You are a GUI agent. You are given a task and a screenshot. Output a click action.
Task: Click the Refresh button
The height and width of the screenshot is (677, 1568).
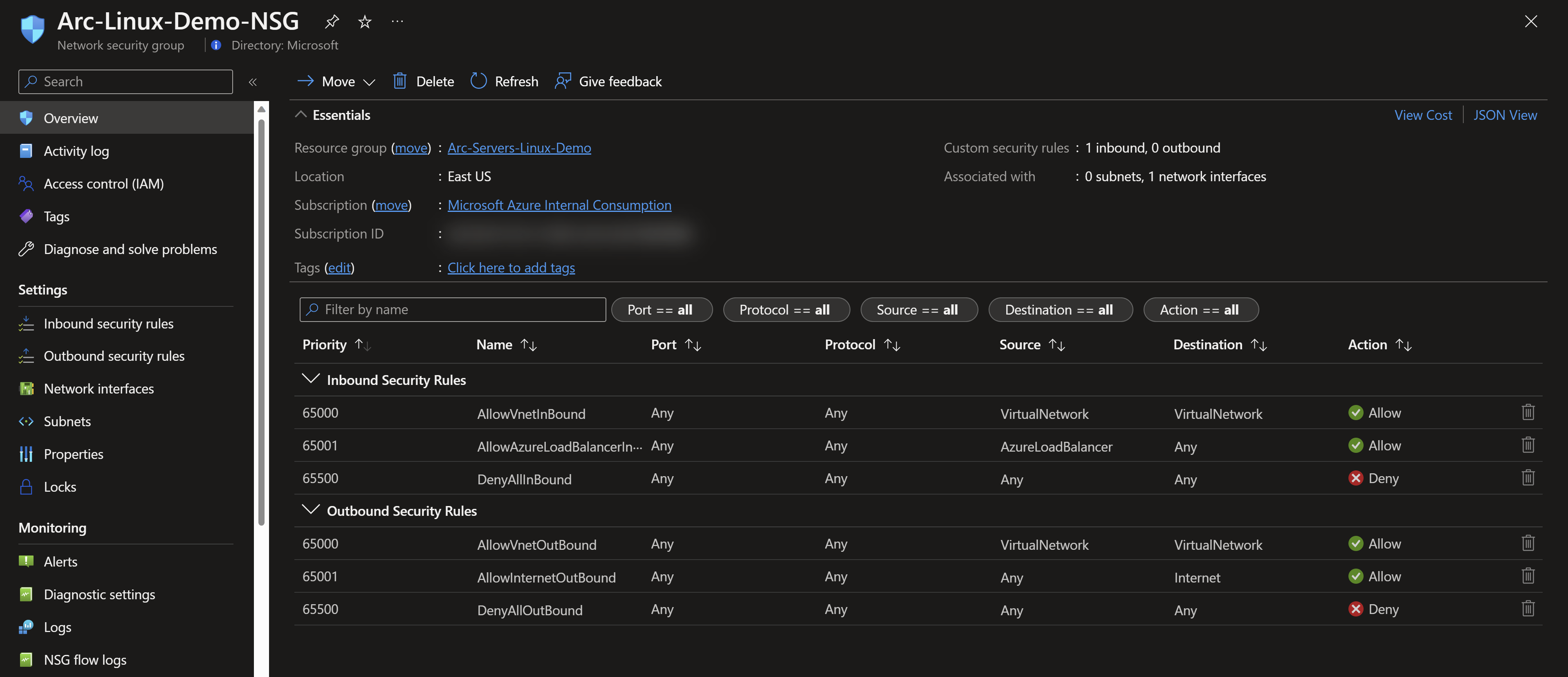504,81
